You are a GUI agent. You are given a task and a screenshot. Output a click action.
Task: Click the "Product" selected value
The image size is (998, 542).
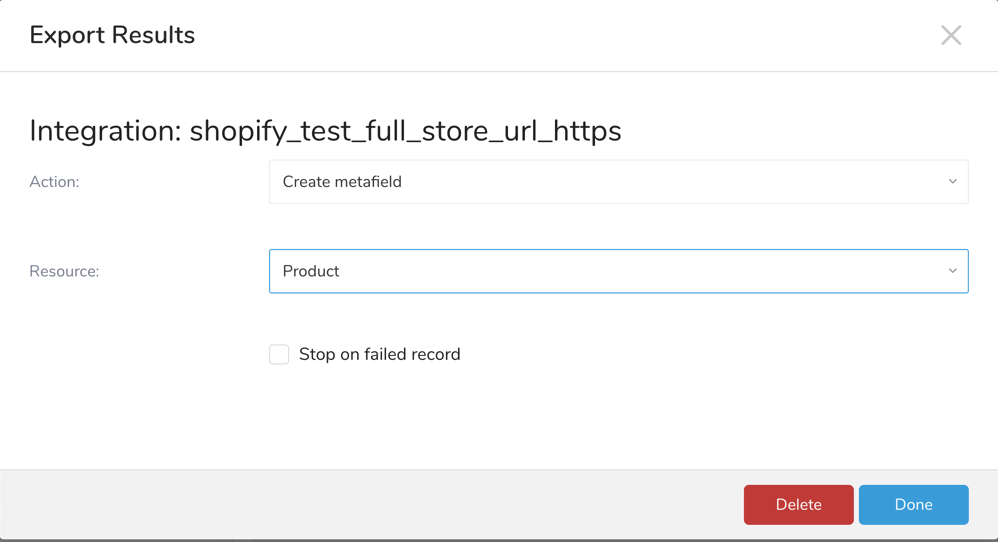[311, 271]
